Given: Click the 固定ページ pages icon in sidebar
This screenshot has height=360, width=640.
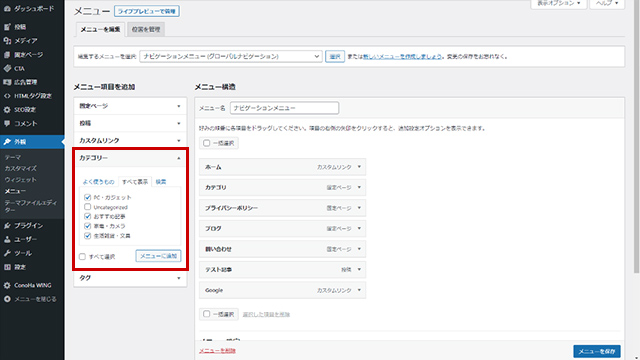Looking at the screenshot, I should 7,54.
